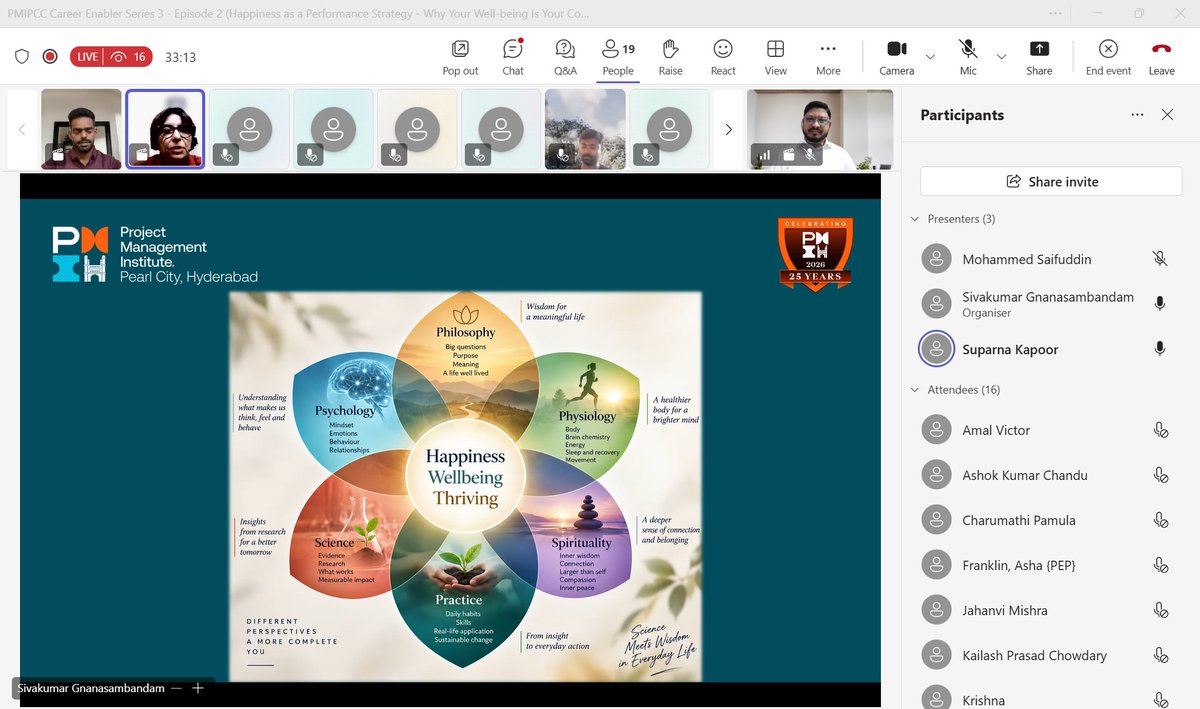Open the Pop out view
The image size is (1200, 709).
[460, 57]
